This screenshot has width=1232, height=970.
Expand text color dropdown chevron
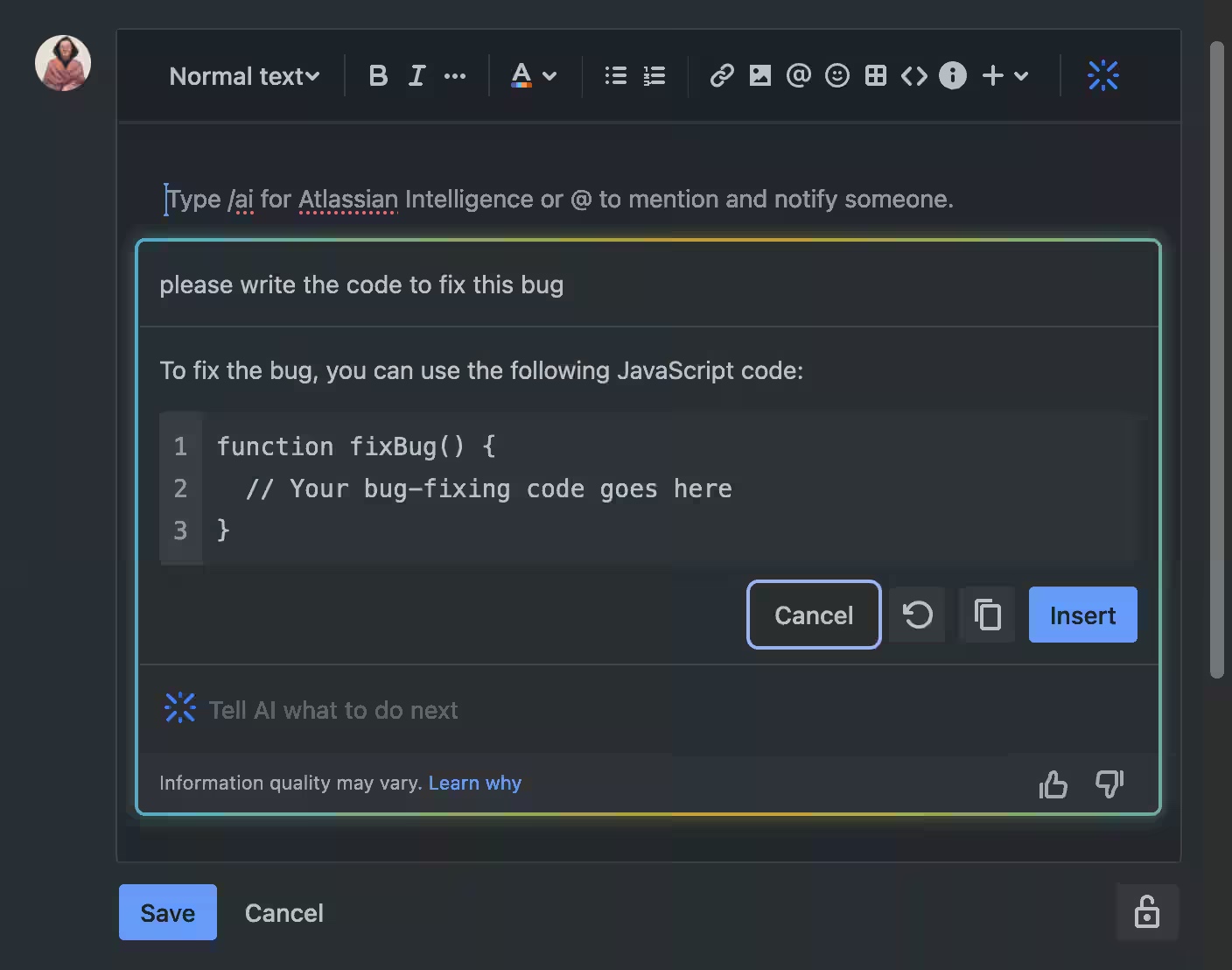(x=549, y=76)
